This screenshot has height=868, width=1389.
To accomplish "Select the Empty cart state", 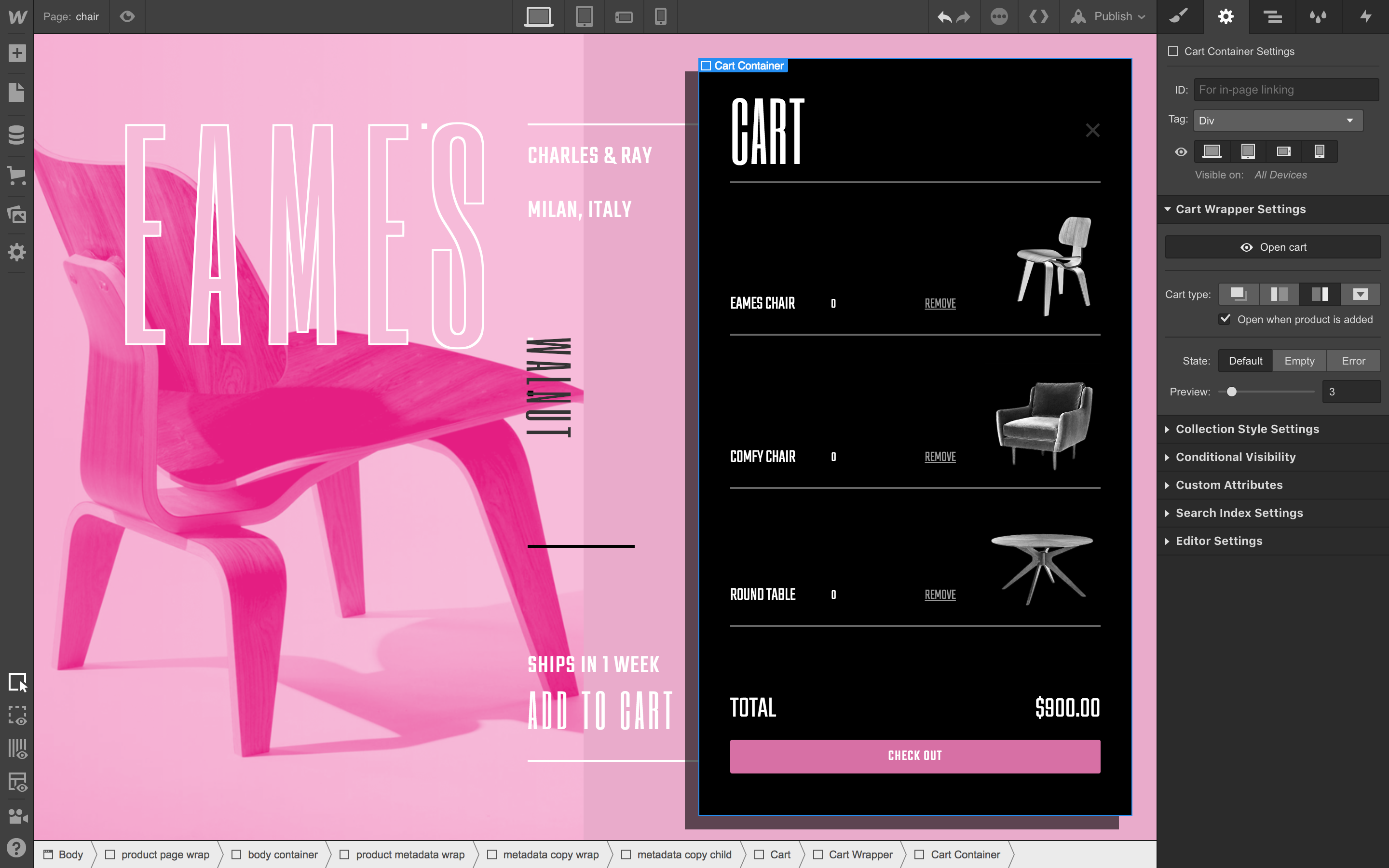I will 1299,361.
